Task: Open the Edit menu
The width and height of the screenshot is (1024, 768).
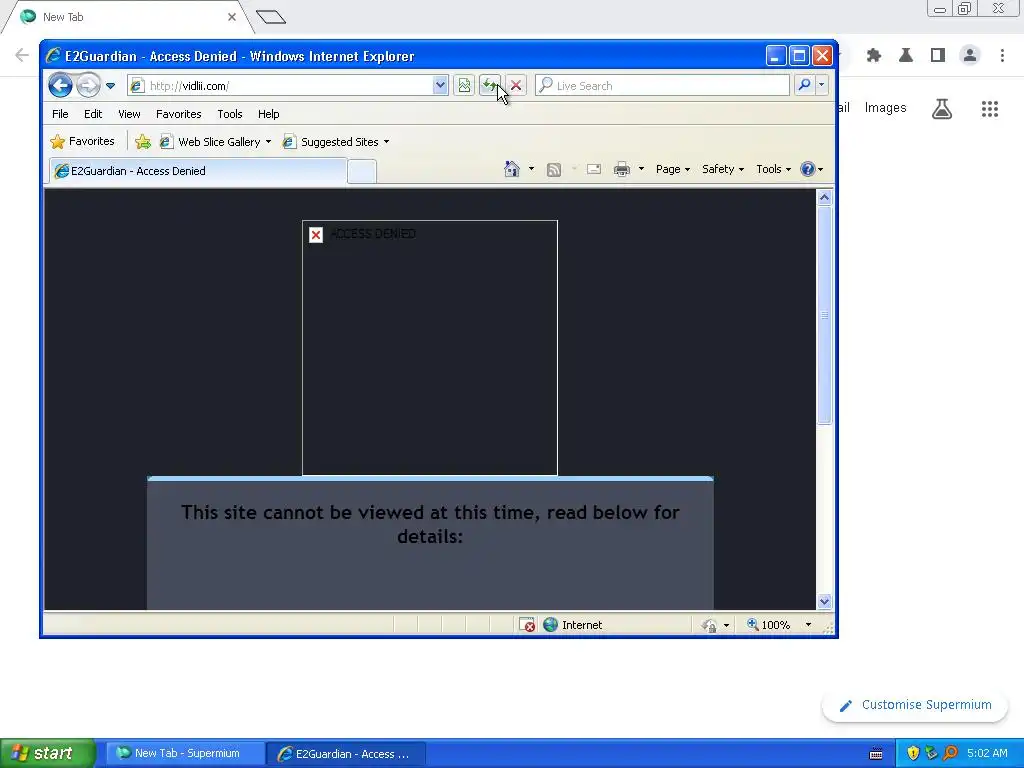Action: point(93,114)
